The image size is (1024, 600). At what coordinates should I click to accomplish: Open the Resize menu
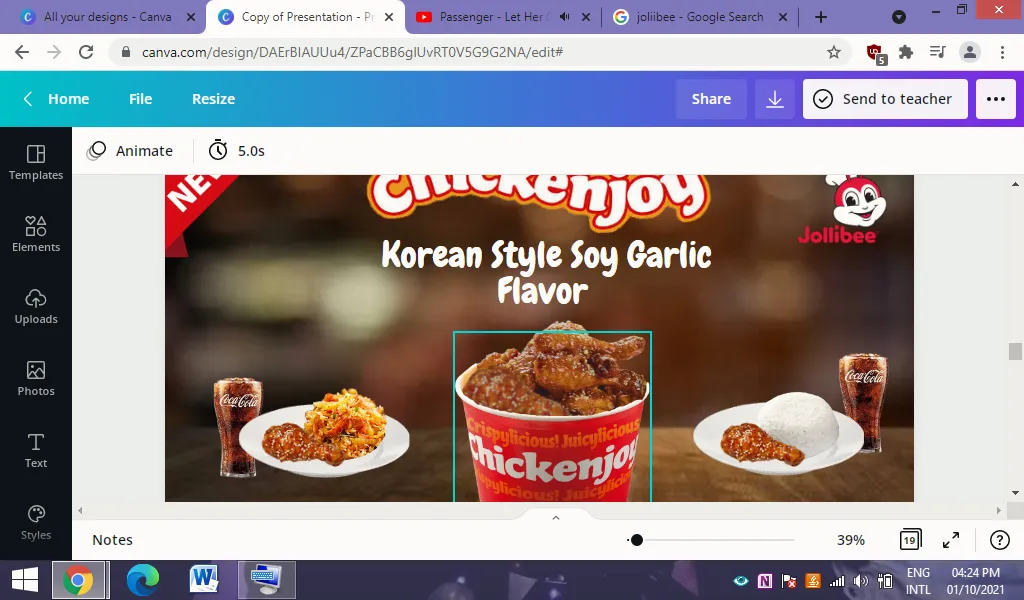click(x=214, y=99)
